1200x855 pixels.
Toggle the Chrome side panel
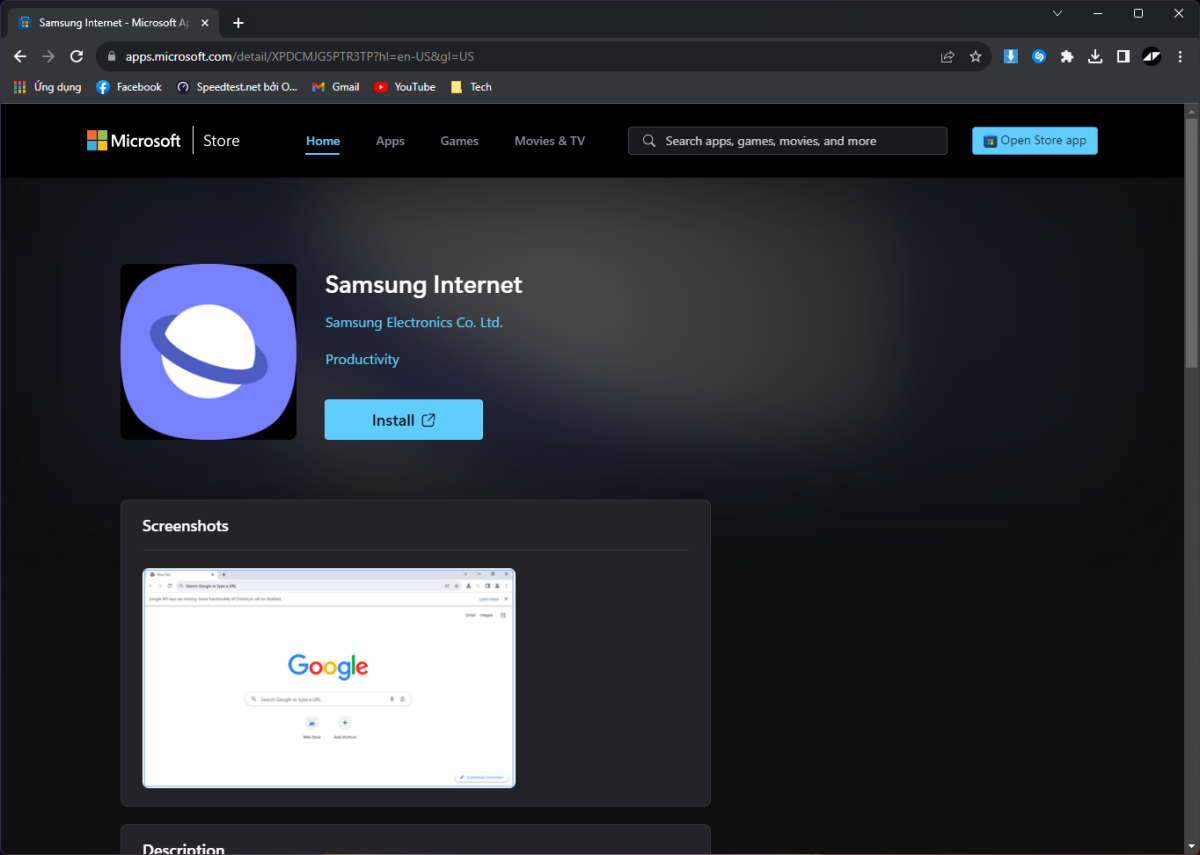tap(1123, 57)
